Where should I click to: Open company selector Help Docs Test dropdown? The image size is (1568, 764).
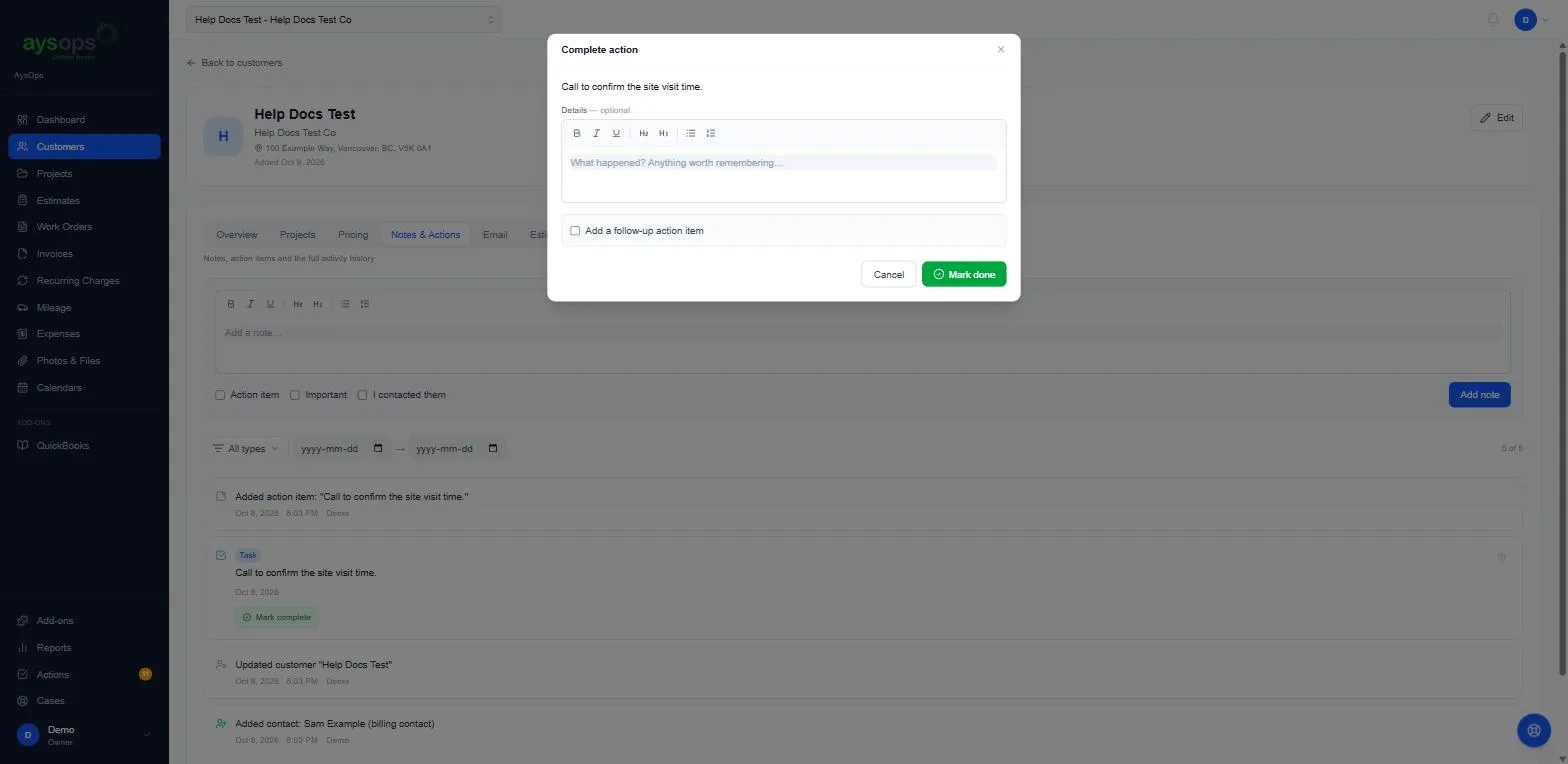[x=344, y=20]
